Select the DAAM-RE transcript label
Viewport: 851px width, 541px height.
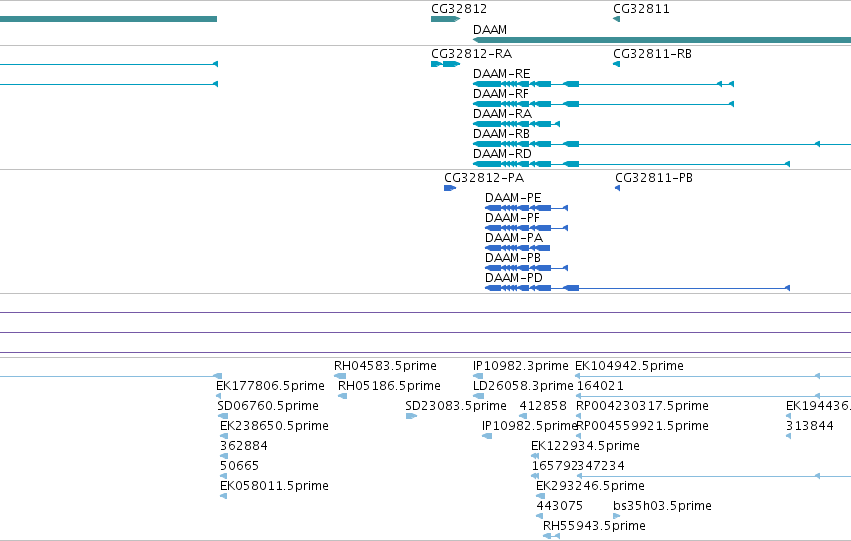[x=501, y=74]
